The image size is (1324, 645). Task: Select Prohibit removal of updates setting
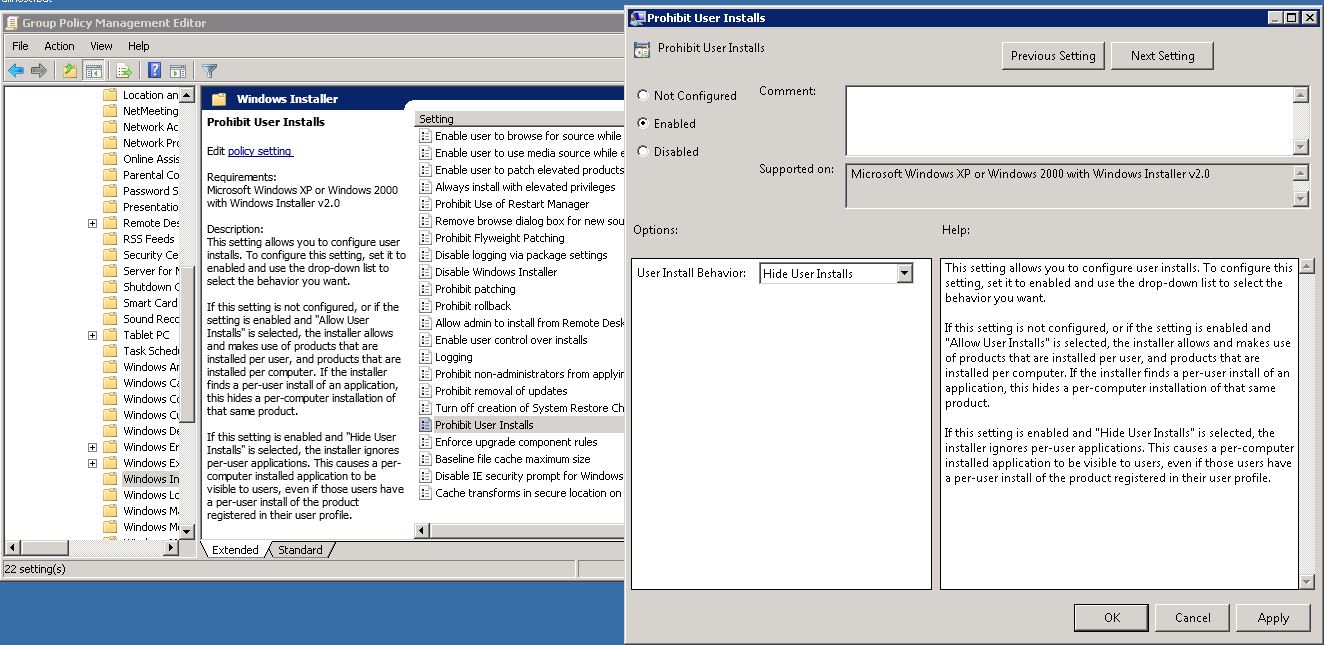tap(501, 391)
